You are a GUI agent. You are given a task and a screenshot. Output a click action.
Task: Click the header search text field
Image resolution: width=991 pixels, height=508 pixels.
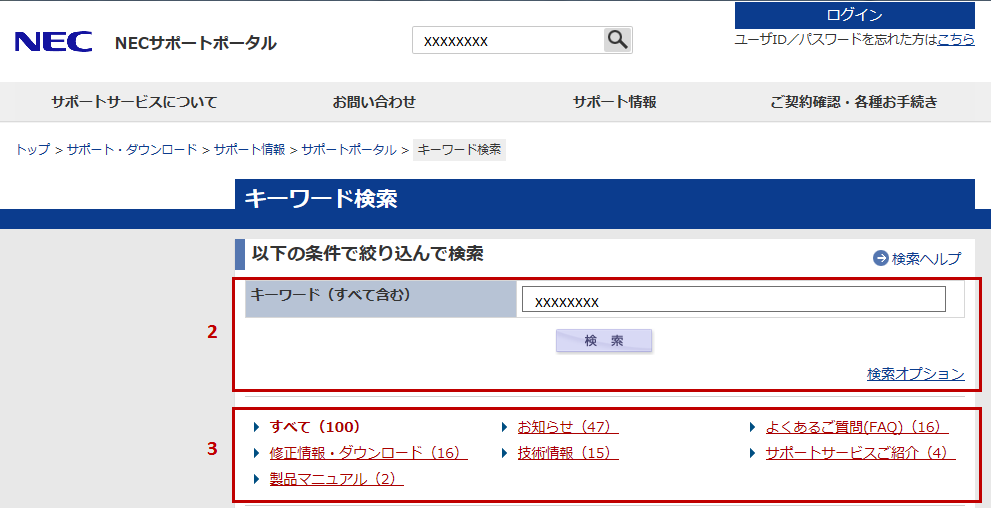click(508, 40)
